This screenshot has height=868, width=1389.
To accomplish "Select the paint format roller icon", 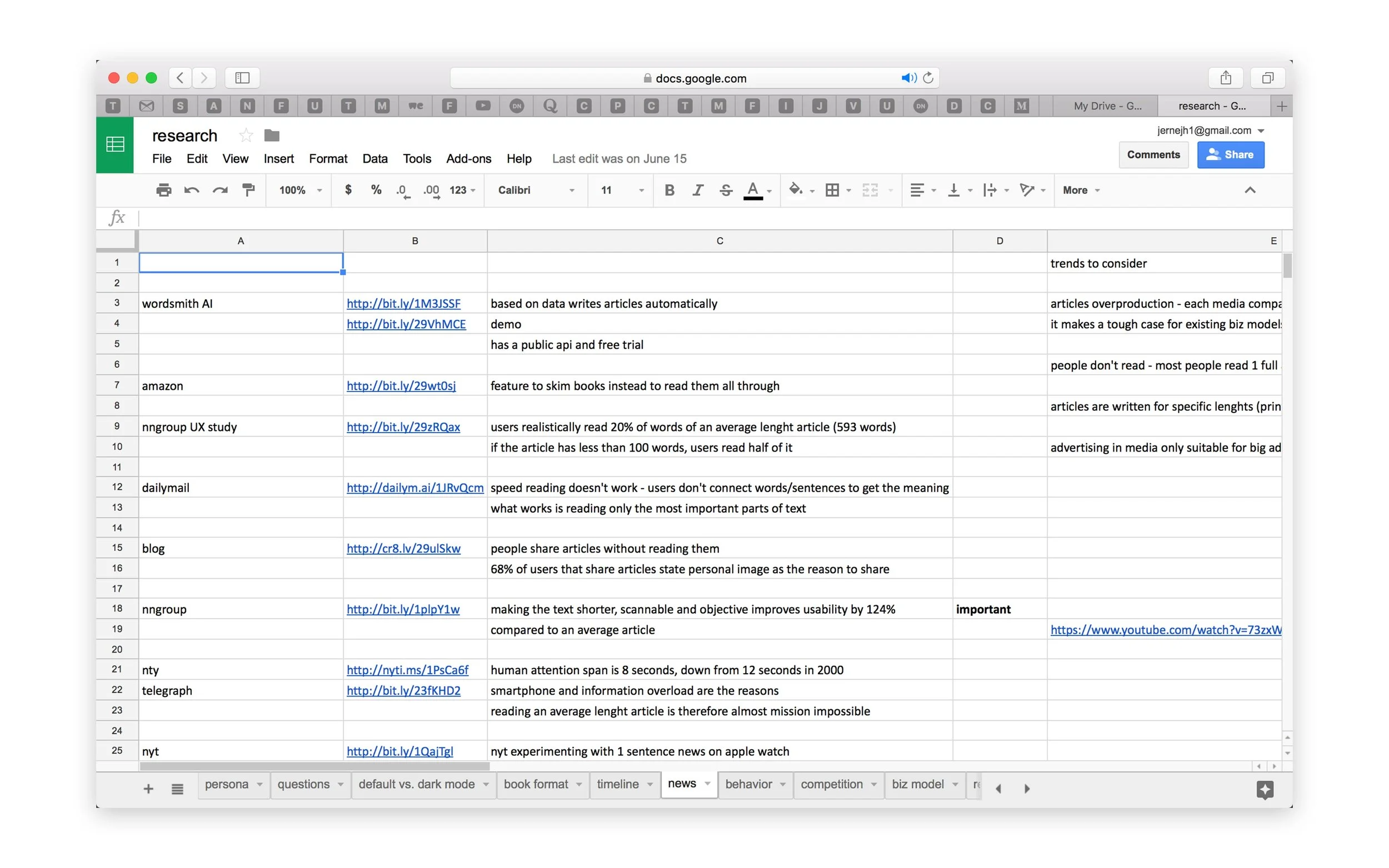I will pyautogui.click(x=248, y=190).
